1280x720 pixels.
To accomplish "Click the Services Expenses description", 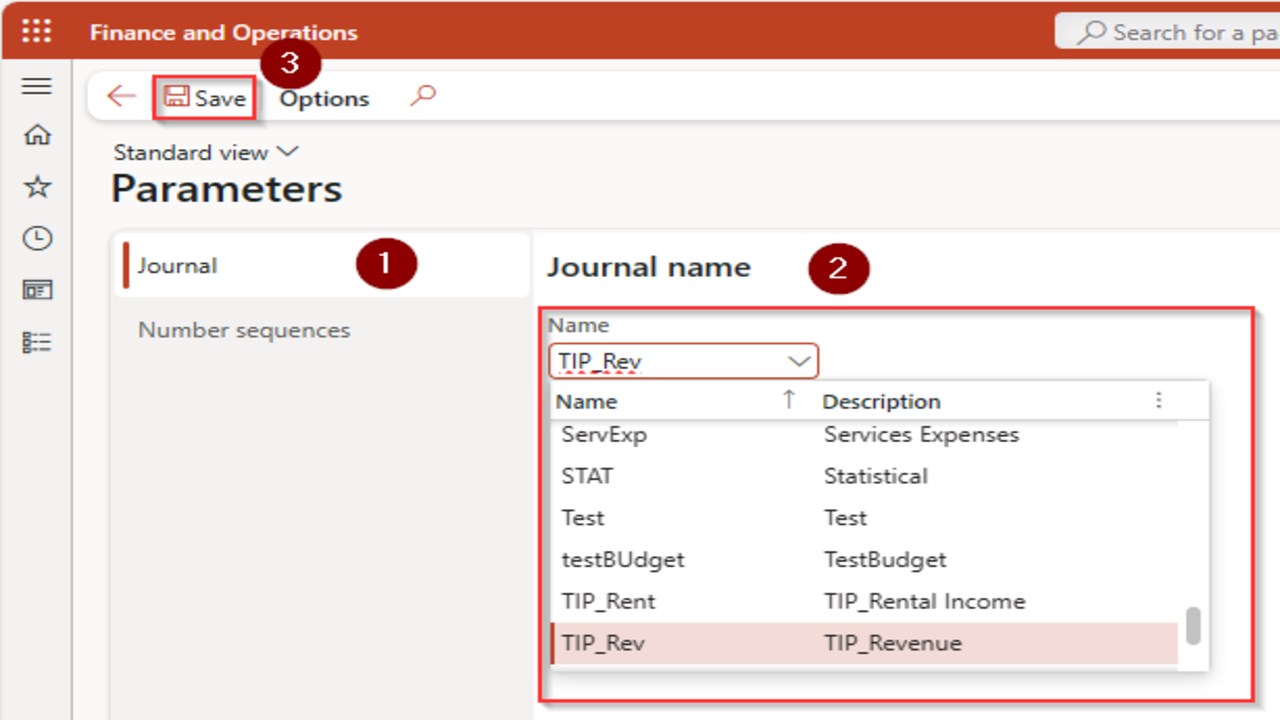I will coord(921,434).
